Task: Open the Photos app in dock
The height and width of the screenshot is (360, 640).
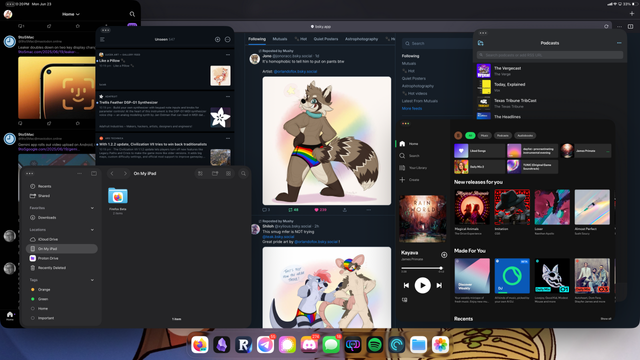Action: coord(440,345)
